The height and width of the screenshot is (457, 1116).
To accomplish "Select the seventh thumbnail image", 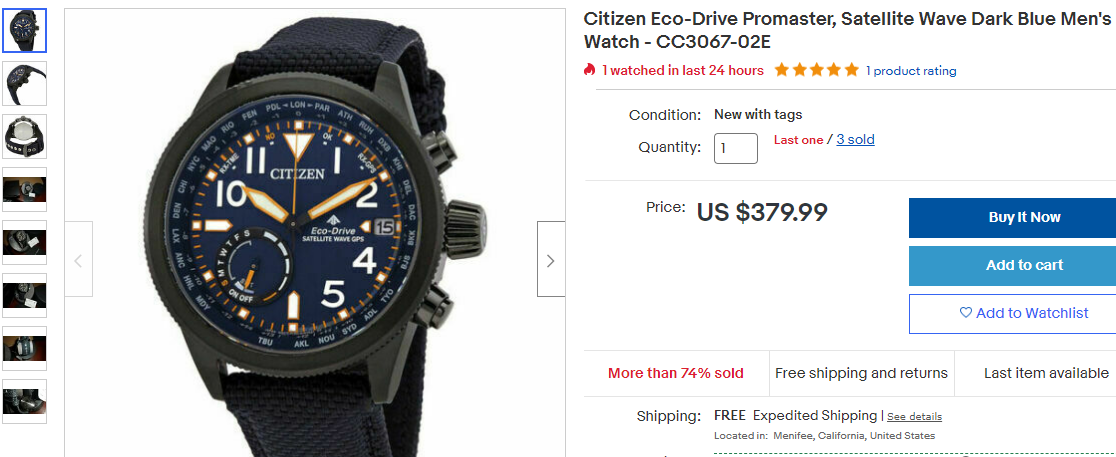I will pos(24,348).
